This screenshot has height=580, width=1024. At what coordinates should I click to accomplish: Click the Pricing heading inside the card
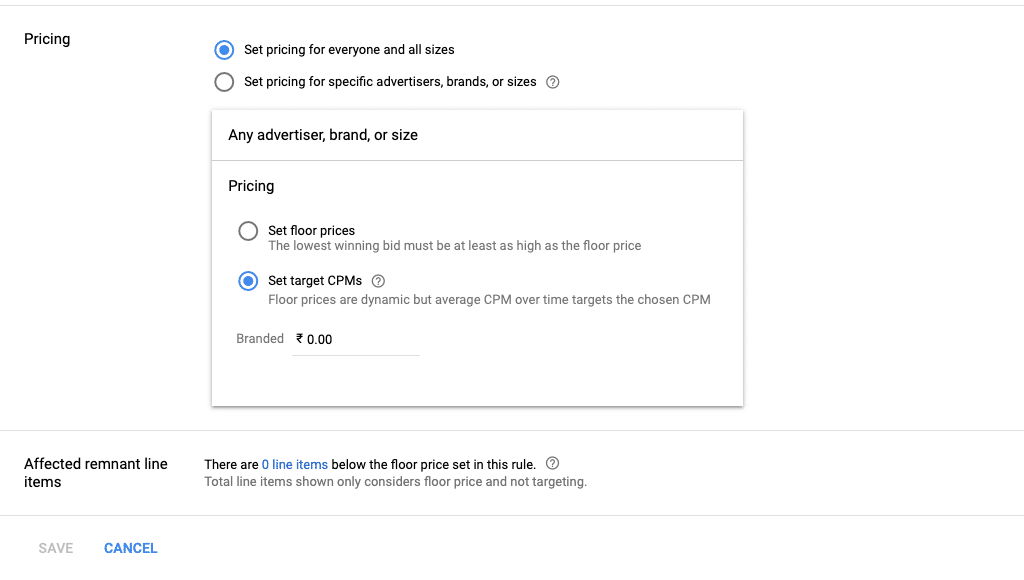tap(251, 186)
